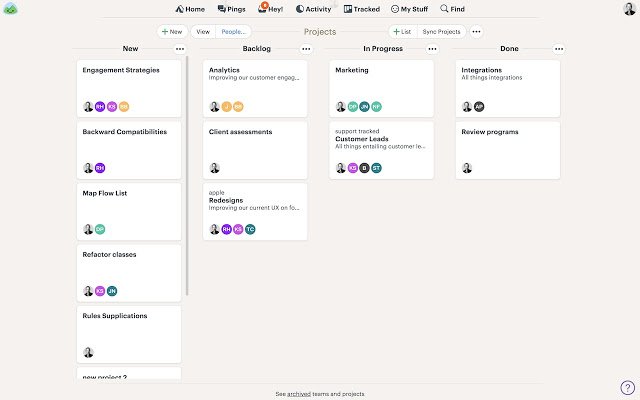Screen dimensions: 640x400
Task: Open the archived teams and projects link
Action: [299, 394]
